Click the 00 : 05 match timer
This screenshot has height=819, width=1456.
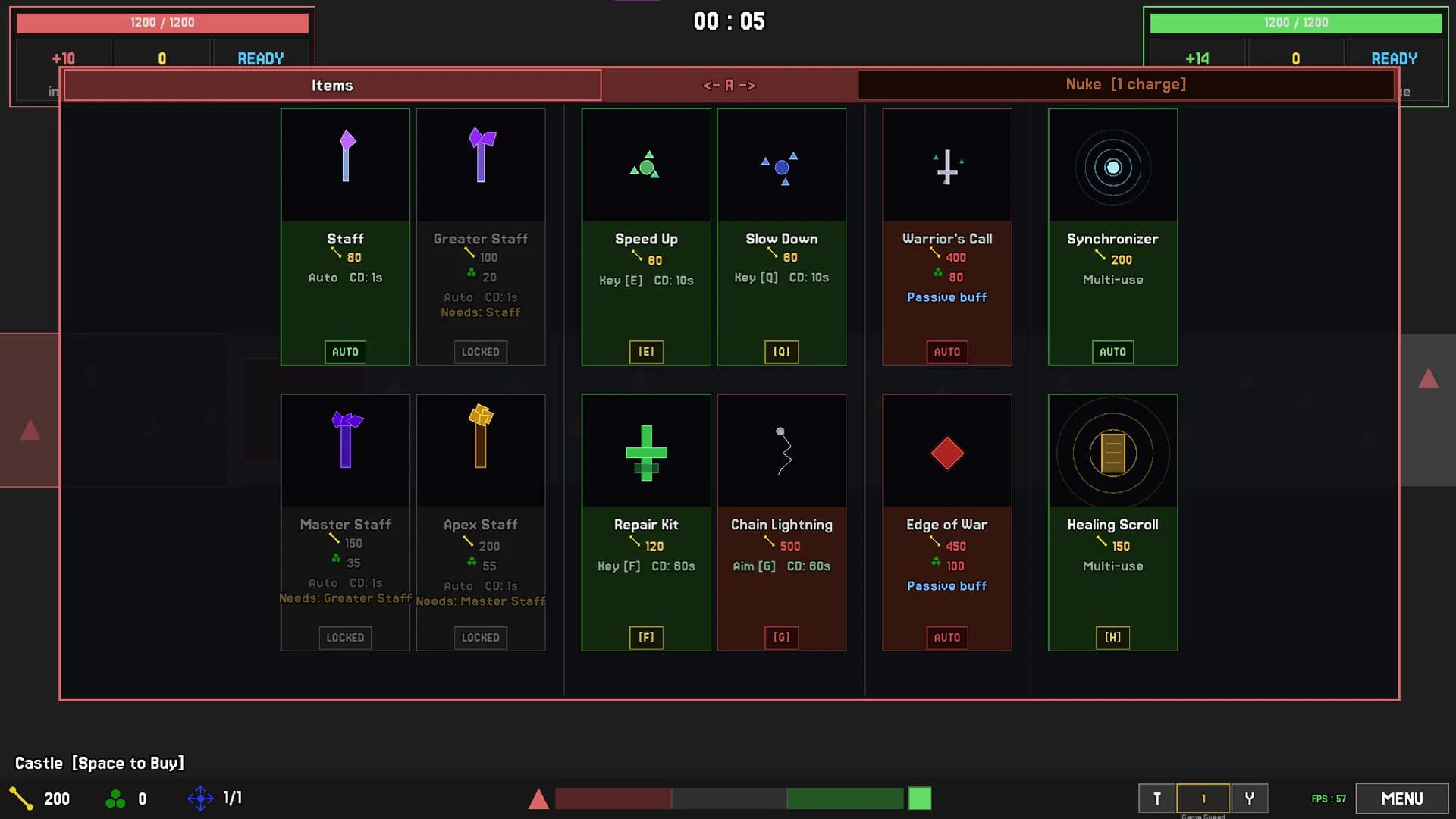729,21
